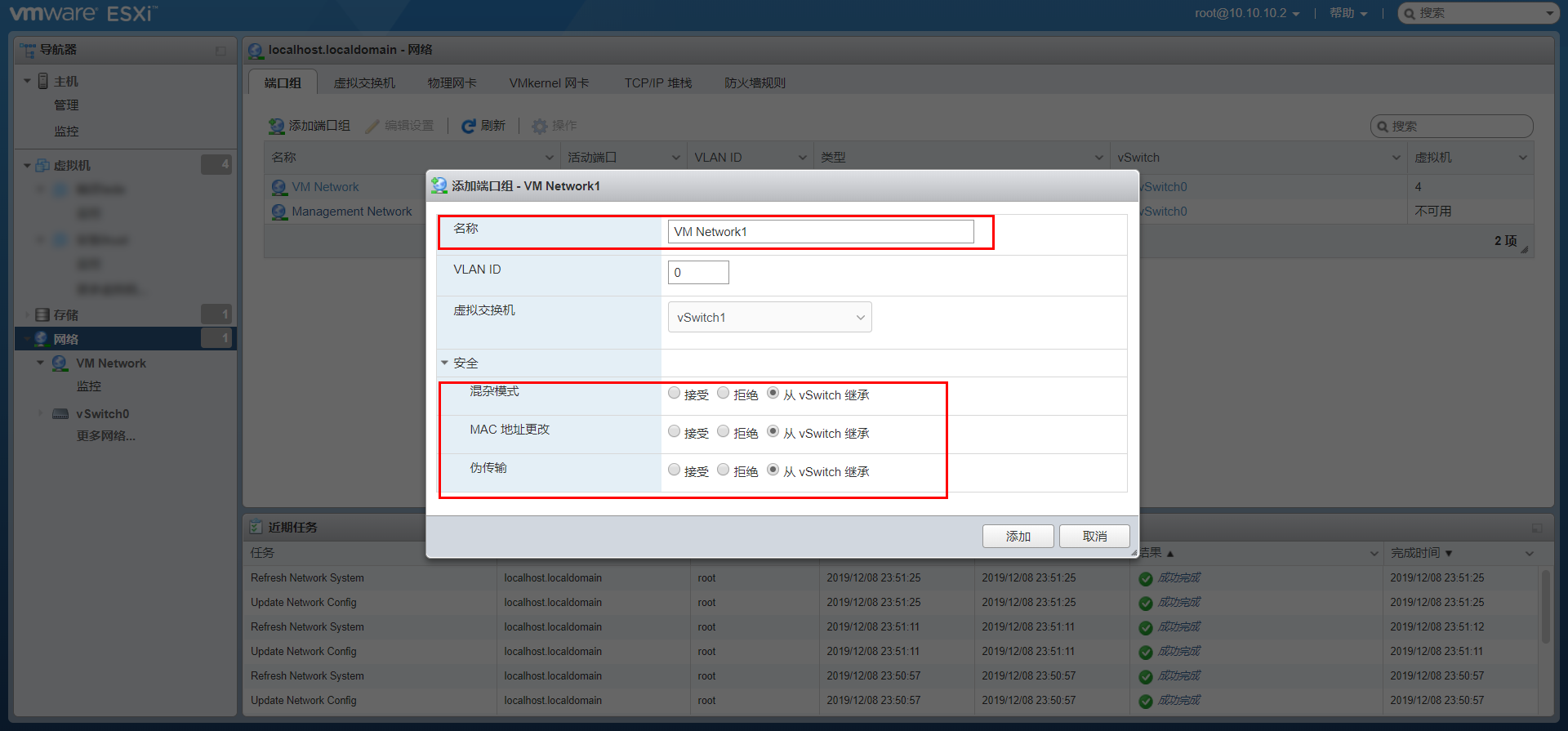Switch to the Physical NICs tab
Image resolution: width=1568 pixels, height=731 pixels.
pos(452,83)
